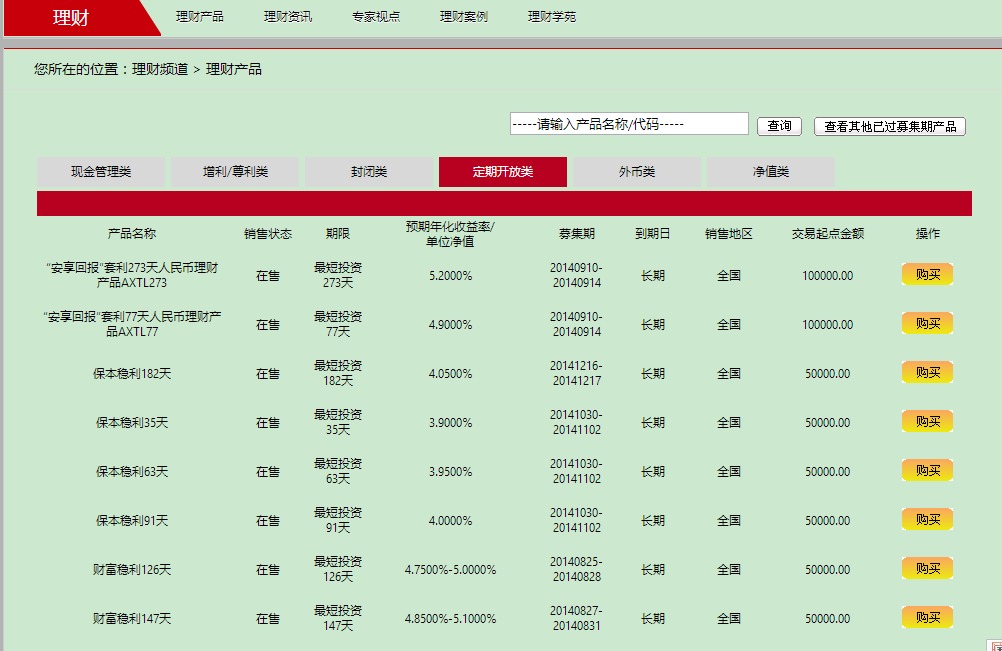Screen dimensions: 1002x651
Task: Click the 20140825-20140828 subscription period
Action: [x=576, y=569]
